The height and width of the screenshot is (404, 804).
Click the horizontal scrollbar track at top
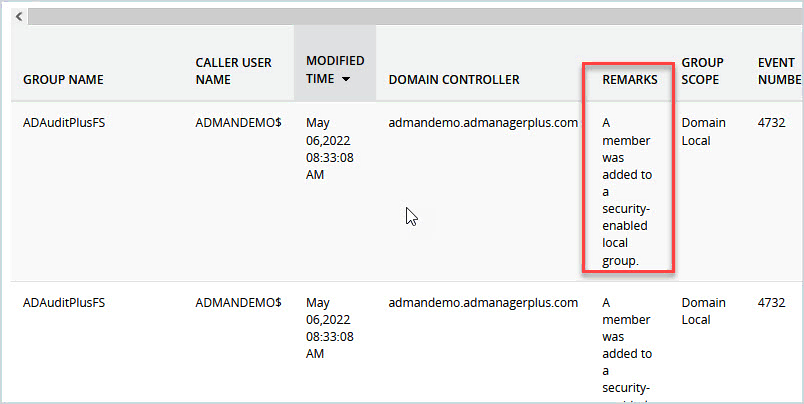[415, 16]
